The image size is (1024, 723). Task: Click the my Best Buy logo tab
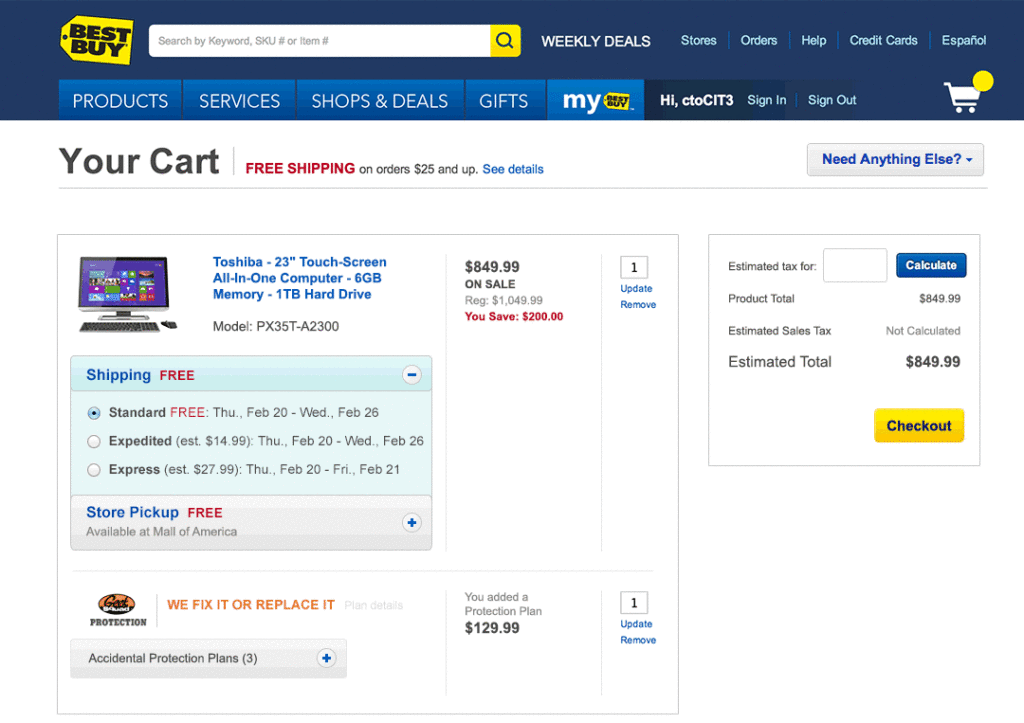tap(596, 100)
